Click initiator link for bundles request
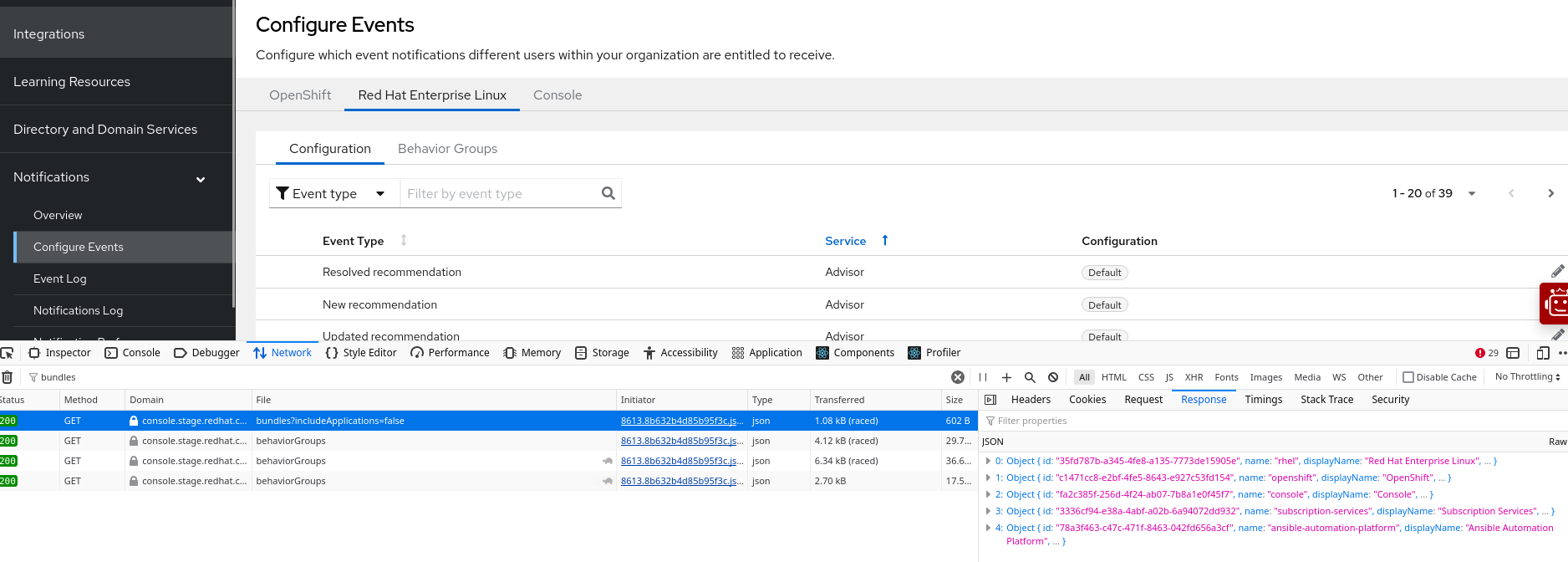 click(681, 421)
